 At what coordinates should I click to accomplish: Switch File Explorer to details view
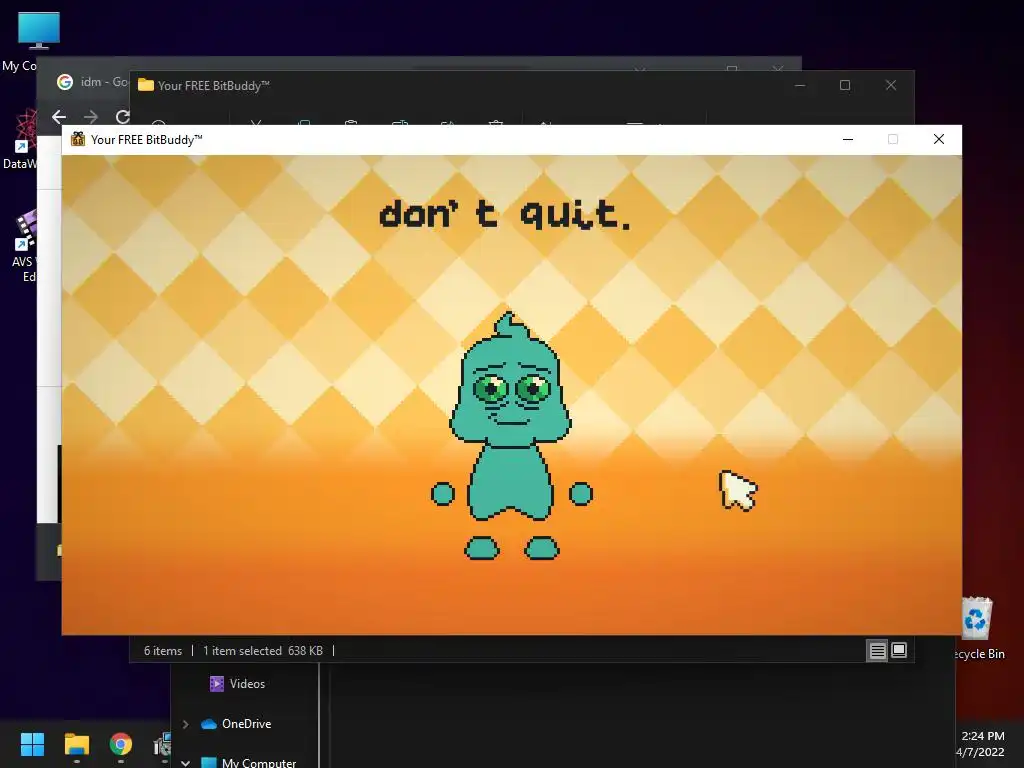[x=877, y=650]
